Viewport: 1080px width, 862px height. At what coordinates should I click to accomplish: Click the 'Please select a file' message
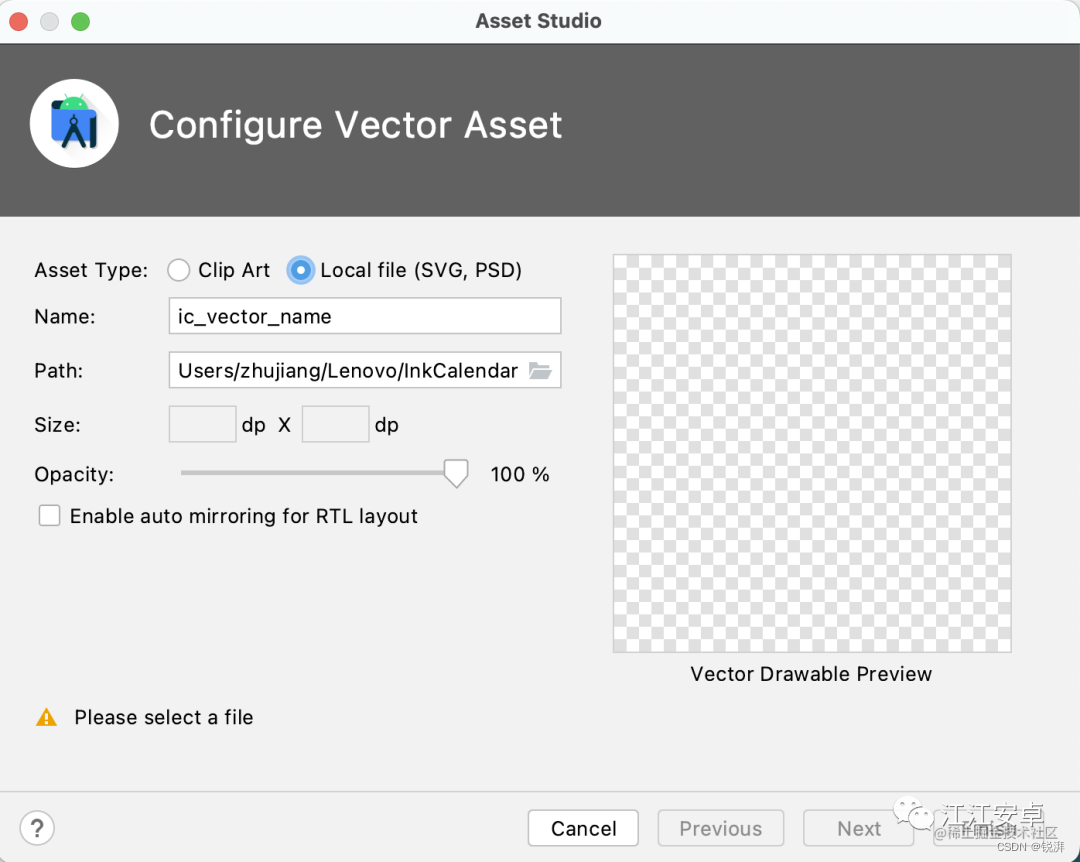point(164,717)
